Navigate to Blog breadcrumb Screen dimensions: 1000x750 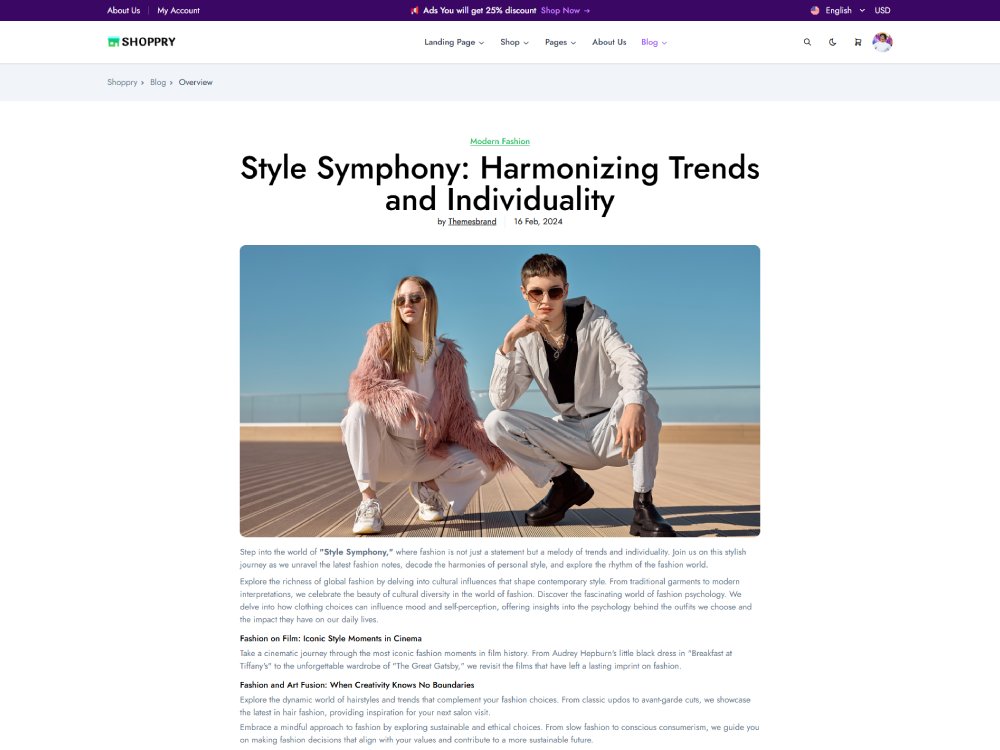pos(158,82)
